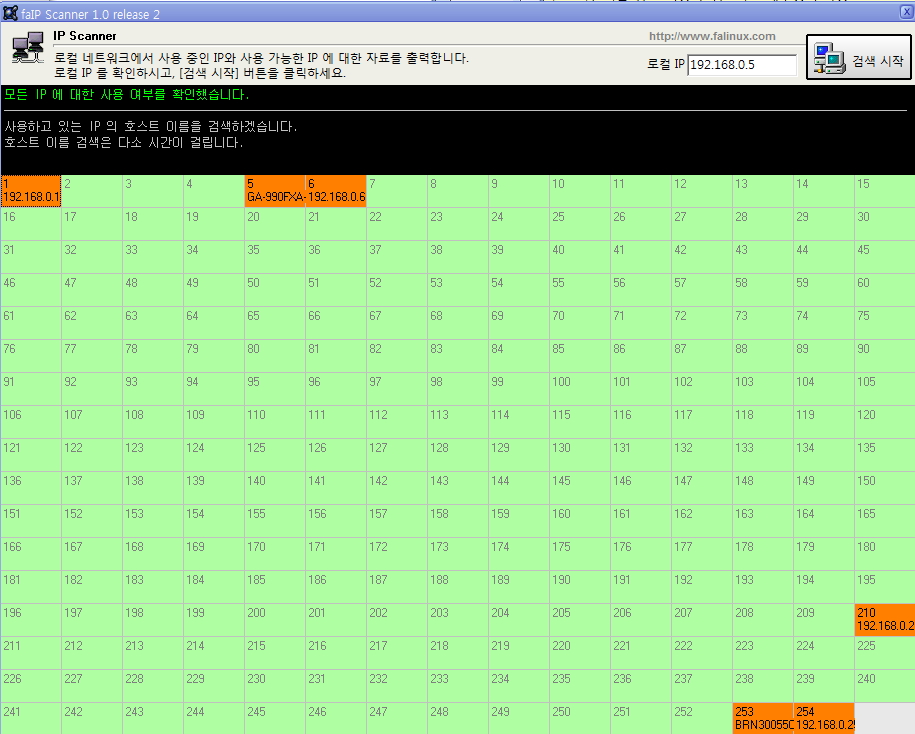Select free IP cell 64
This screenshot has width=915, height=734.
pyautogui.click(x=214, y=323)
